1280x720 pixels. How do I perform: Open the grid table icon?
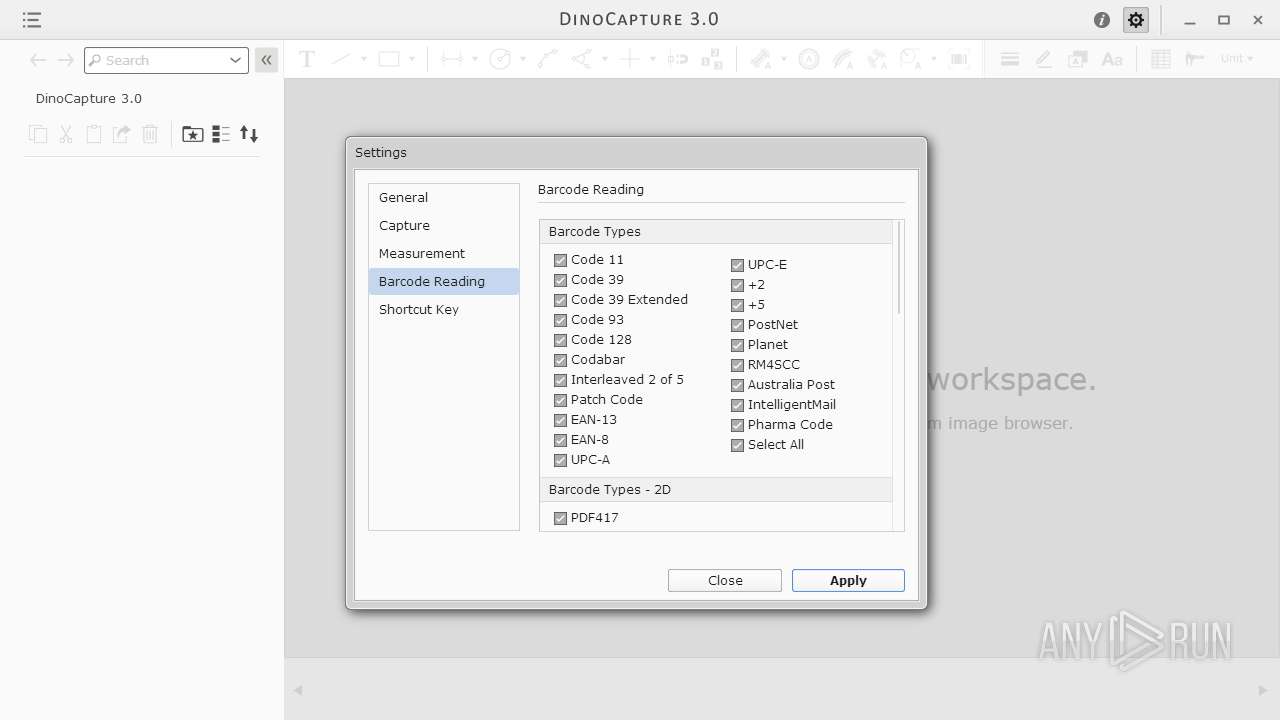click(1161, 59)
